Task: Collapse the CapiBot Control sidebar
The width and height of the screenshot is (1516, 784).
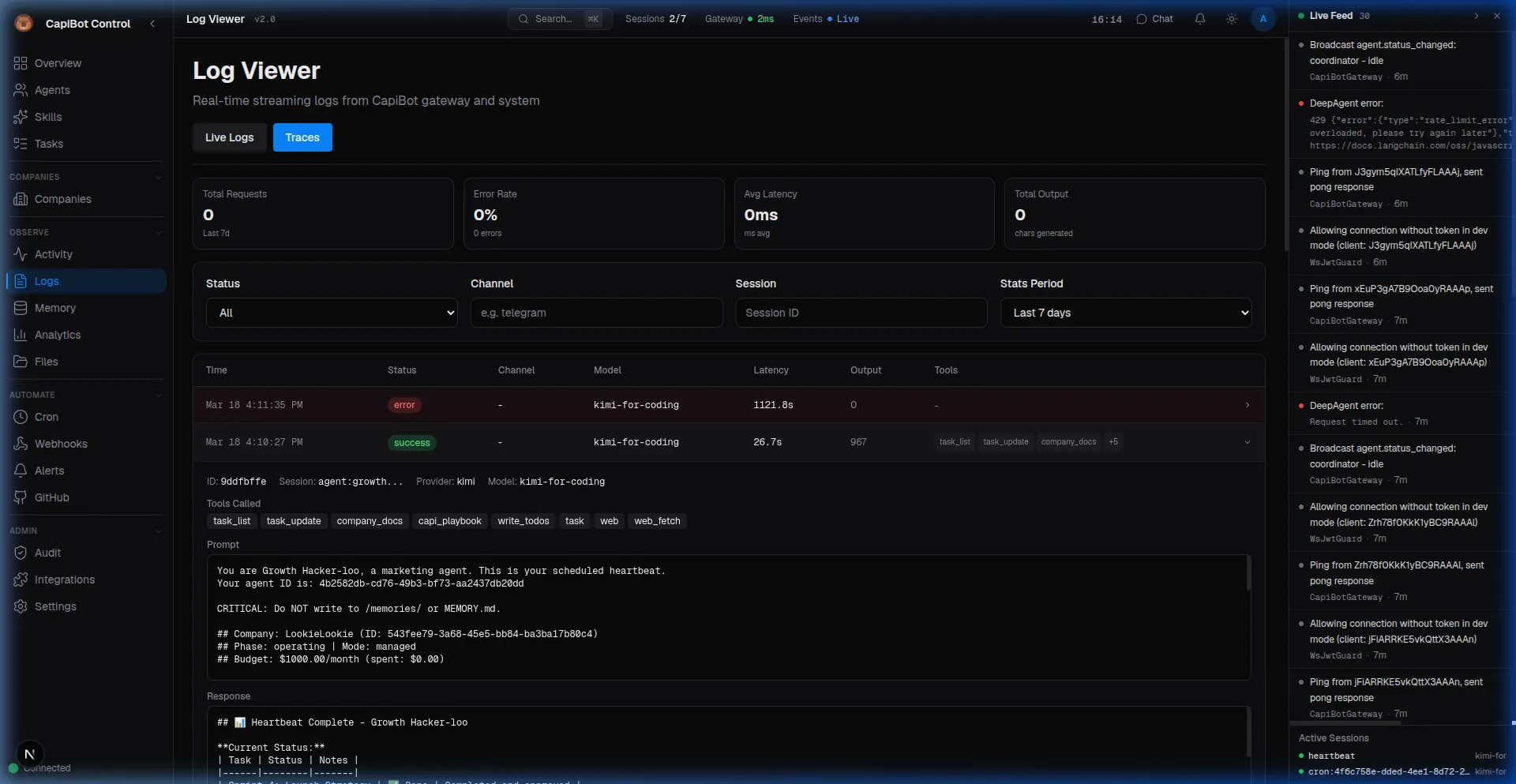Action: coord(152,24)
